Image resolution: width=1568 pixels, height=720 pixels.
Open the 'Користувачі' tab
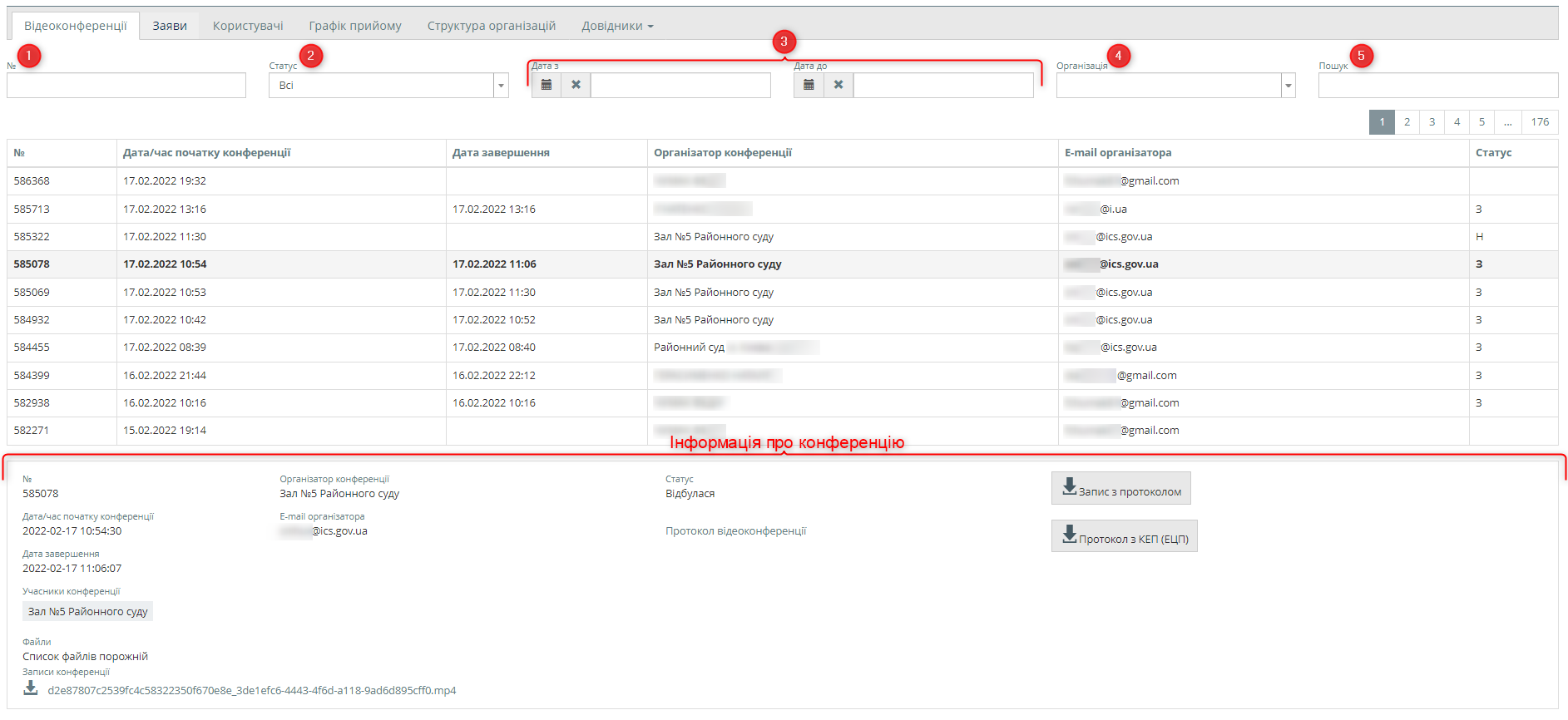pos(248,26)
